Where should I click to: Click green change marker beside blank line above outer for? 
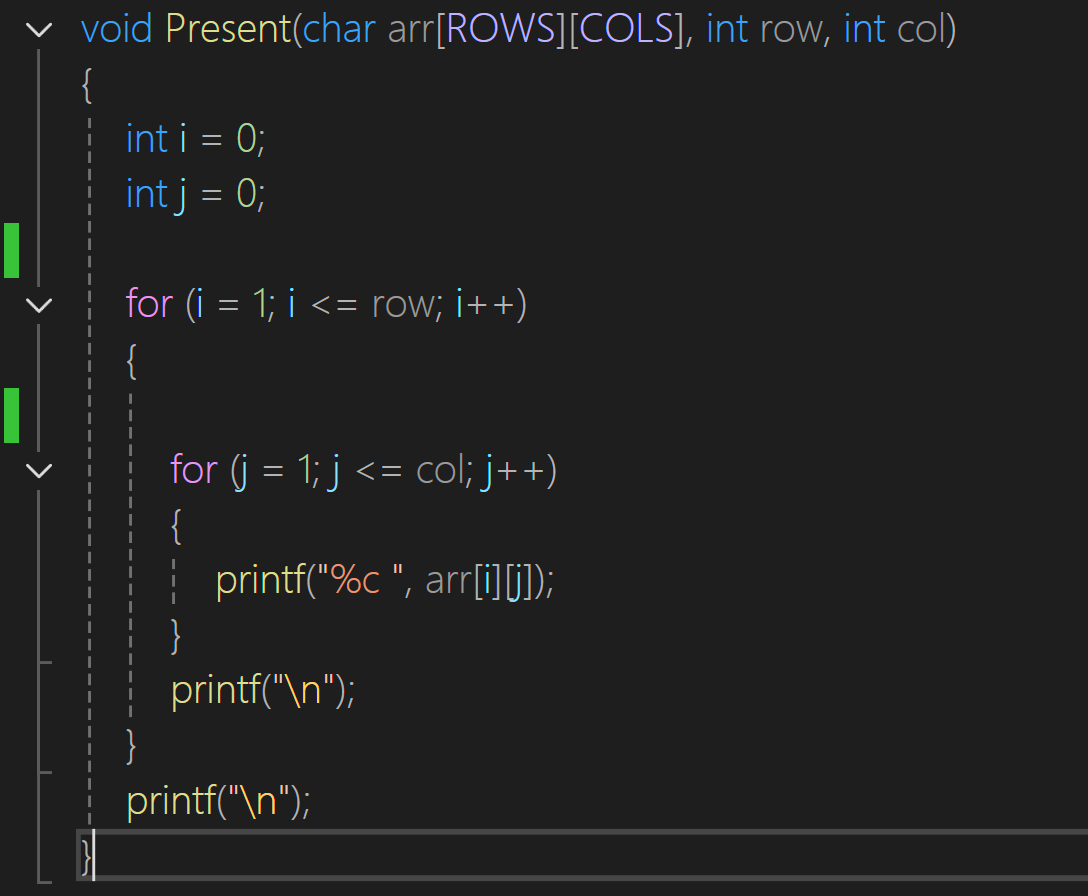pyautogui.click(x=11, y=251)
